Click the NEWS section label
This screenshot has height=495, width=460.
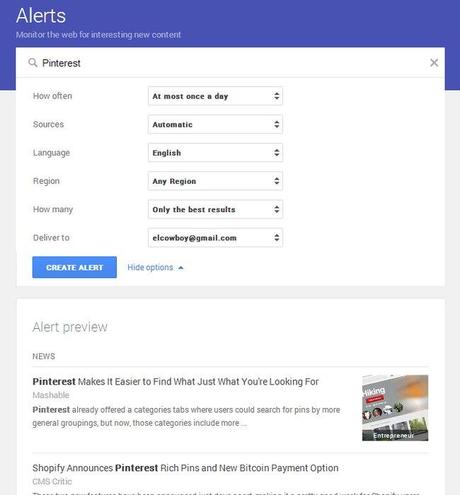point(44,356)
